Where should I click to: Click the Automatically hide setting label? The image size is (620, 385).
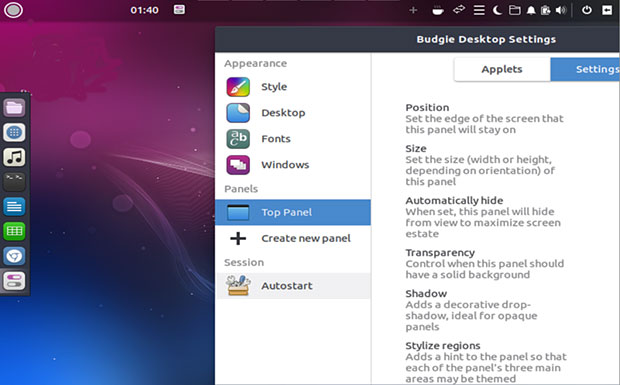pyautogui.click(x=454, y=200)
